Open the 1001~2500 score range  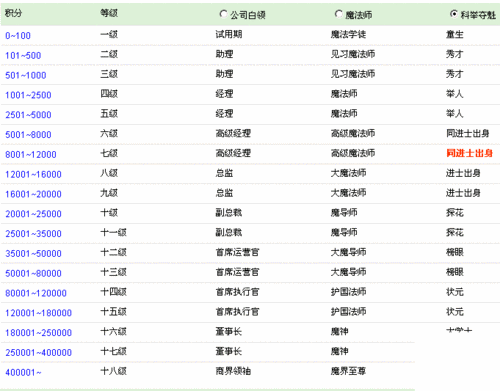tap(28, 95)
